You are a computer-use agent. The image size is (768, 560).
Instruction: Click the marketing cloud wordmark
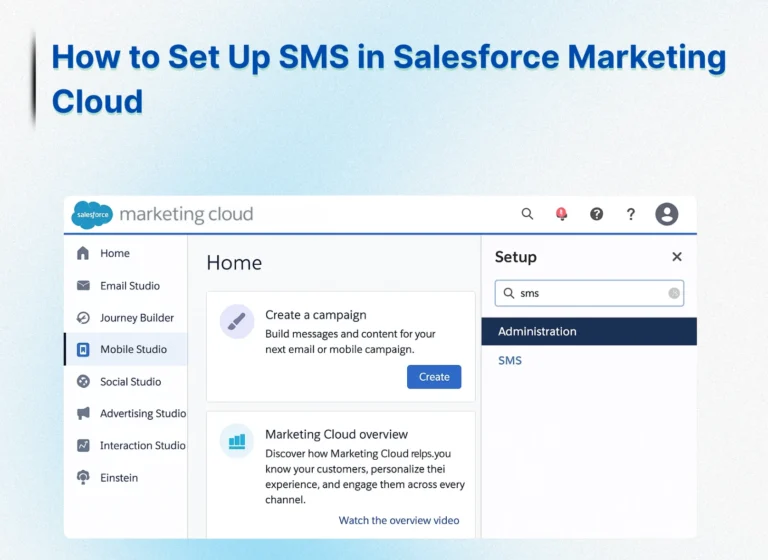point(187,215)
